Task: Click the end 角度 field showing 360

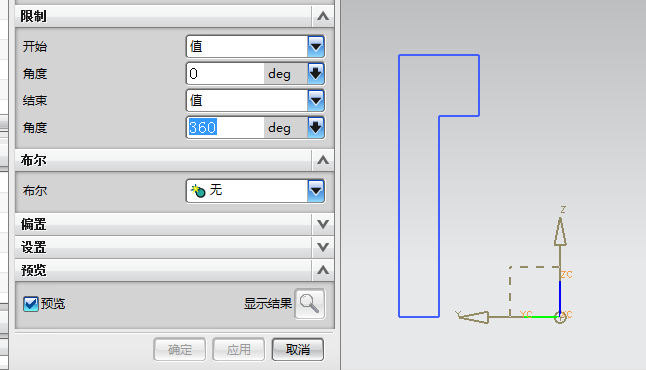Action: coord(225,128)
